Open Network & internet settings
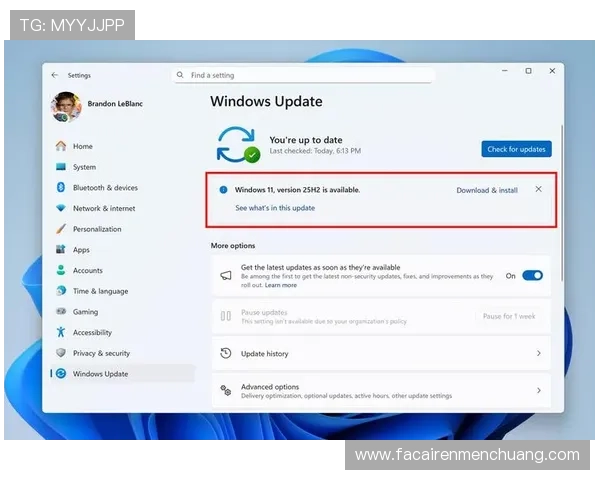The image size is (600, 480). coord(104,208)
